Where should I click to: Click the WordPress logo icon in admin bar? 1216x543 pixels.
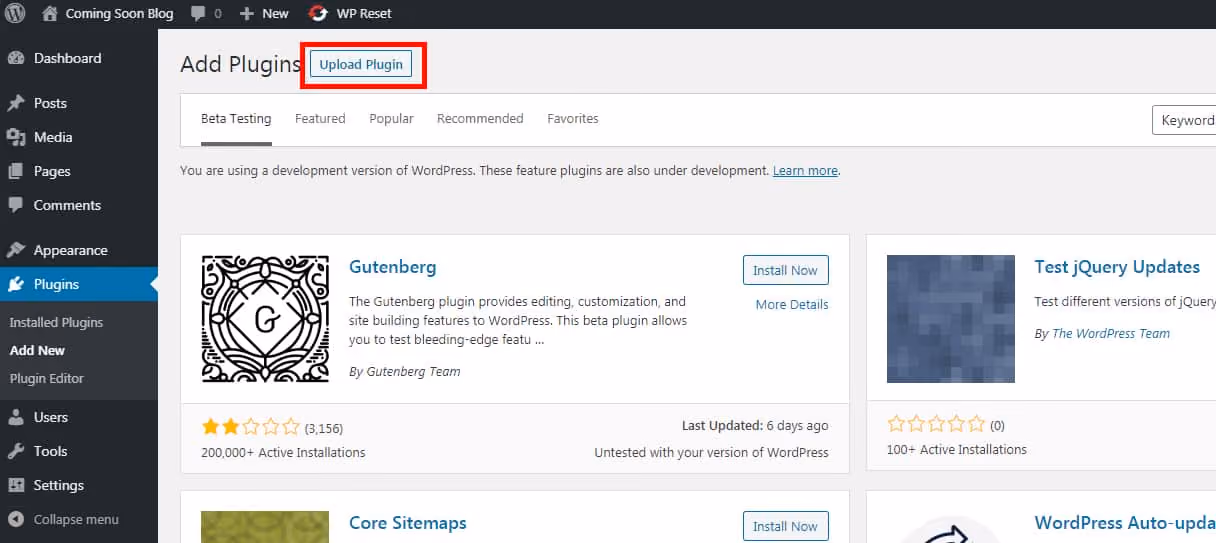16,14
